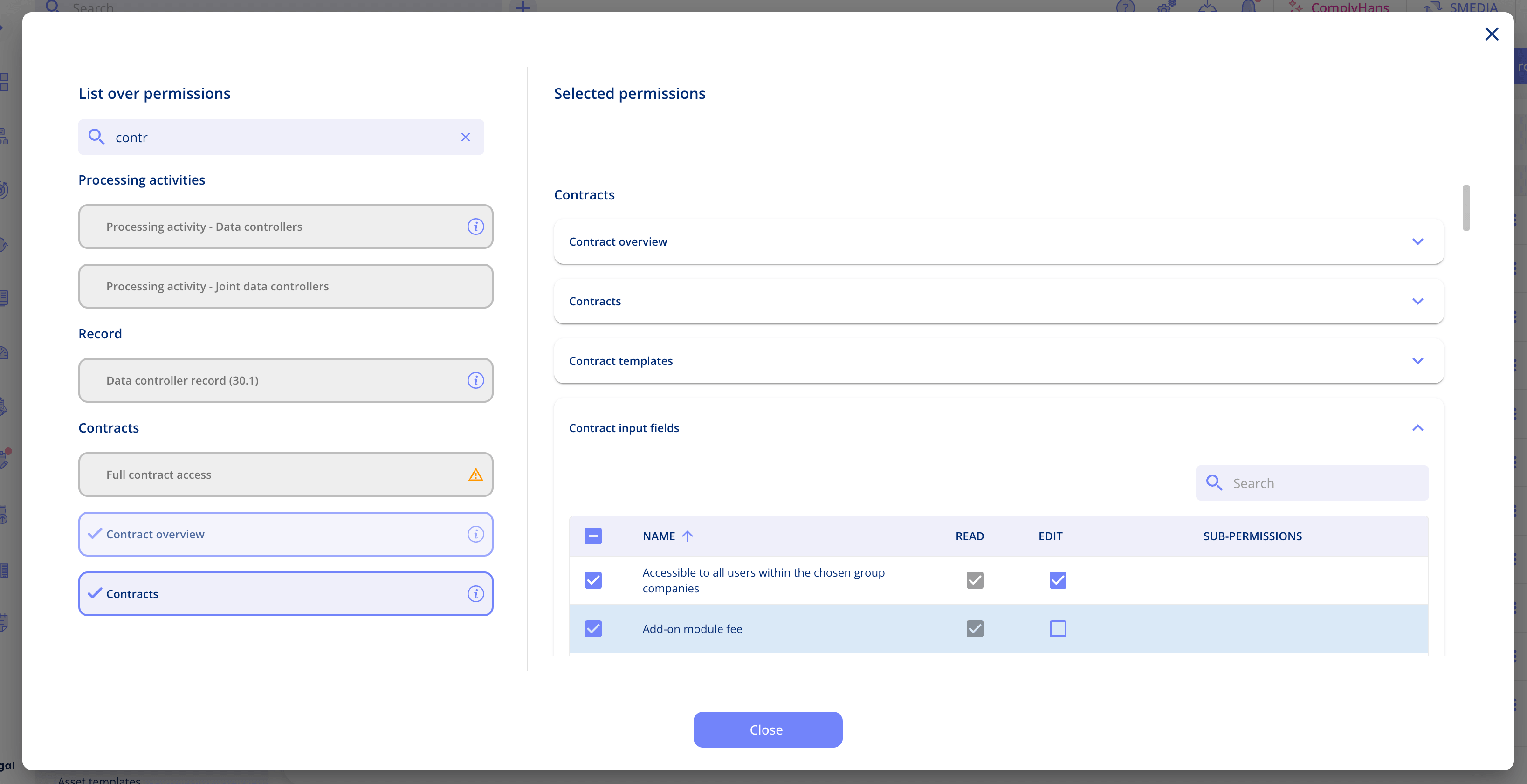The height and width of the screenshot is (784, 1527).
Task: Click the magnifier icon in contract input fields search
Action: [1213, 482]
